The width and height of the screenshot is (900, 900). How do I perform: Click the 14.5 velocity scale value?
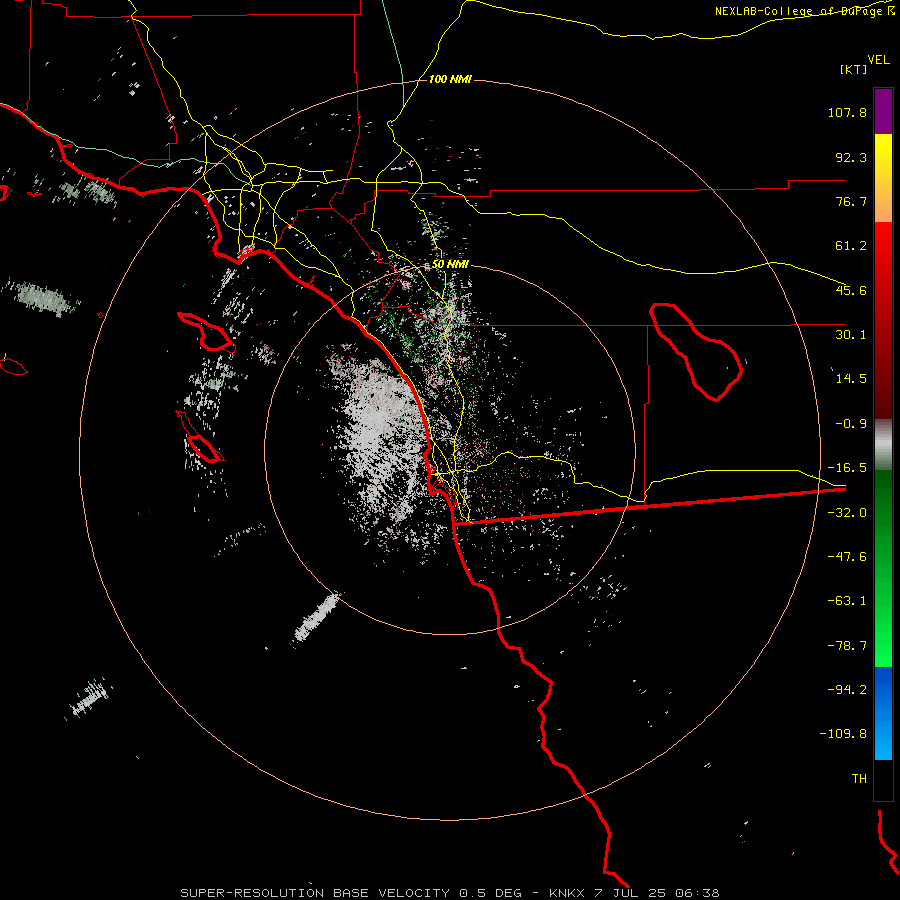851,379
